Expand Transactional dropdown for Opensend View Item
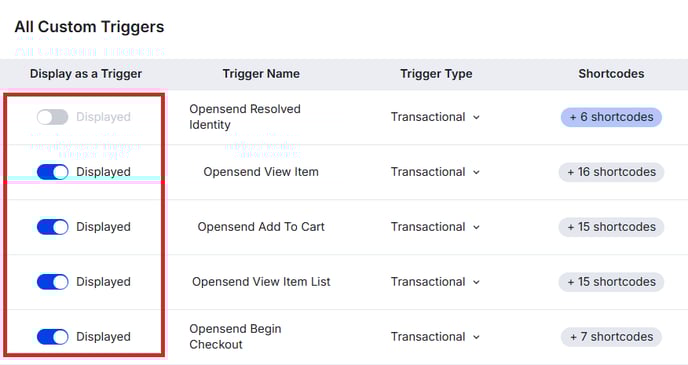Viewport: 688px width, 365px height. coord(435,172)
